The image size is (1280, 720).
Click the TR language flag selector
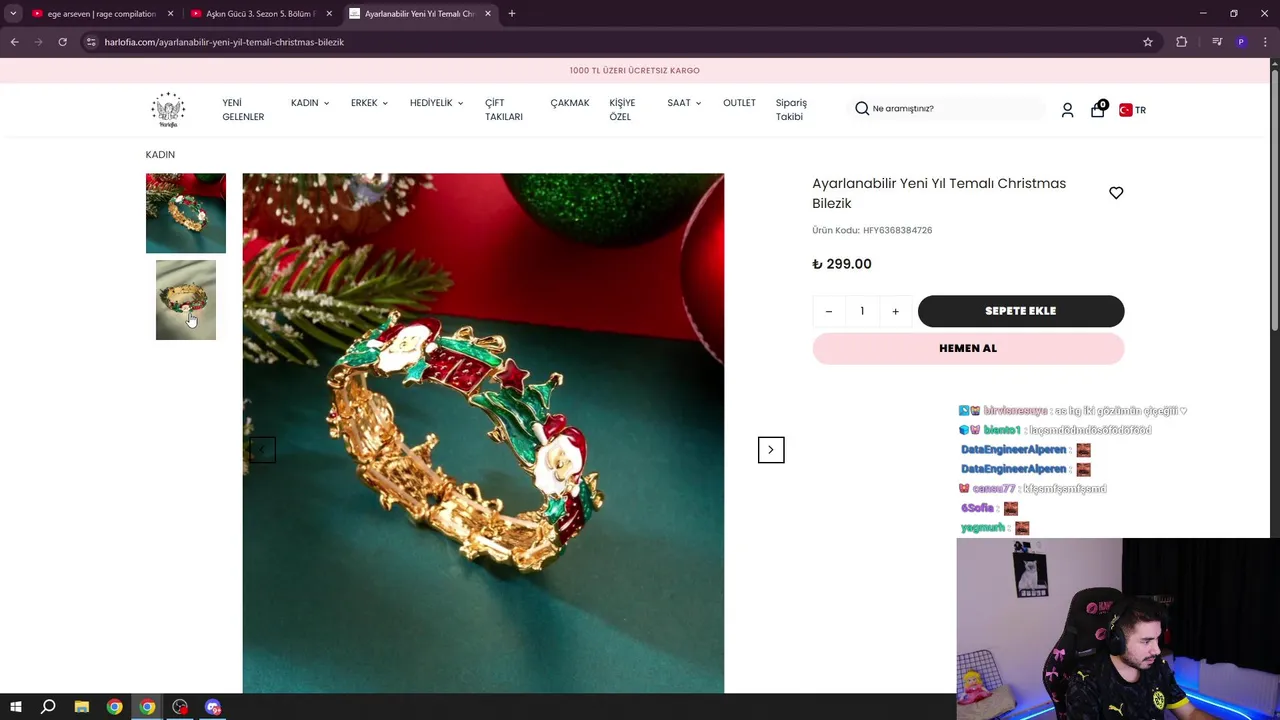pyautogui.click(x=1132, y=110)
